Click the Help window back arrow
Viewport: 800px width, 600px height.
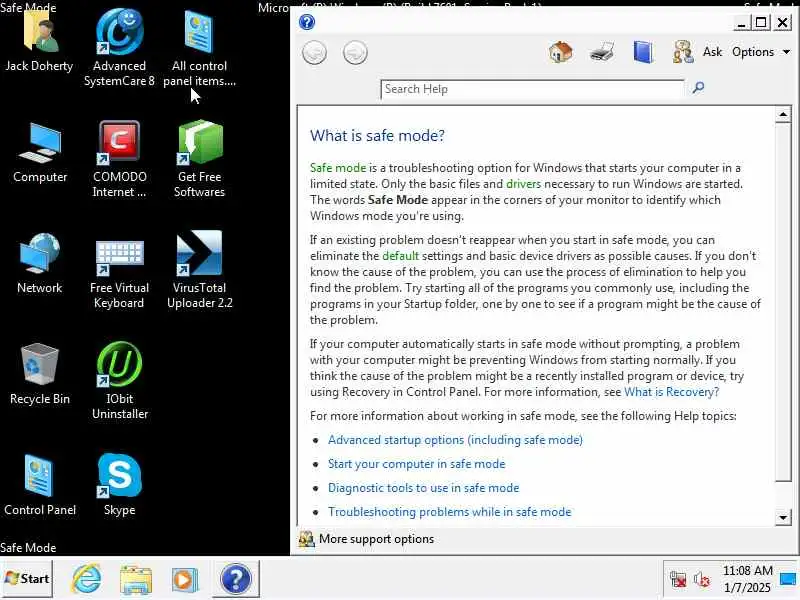pyautogui.click(x=314, y=53)
